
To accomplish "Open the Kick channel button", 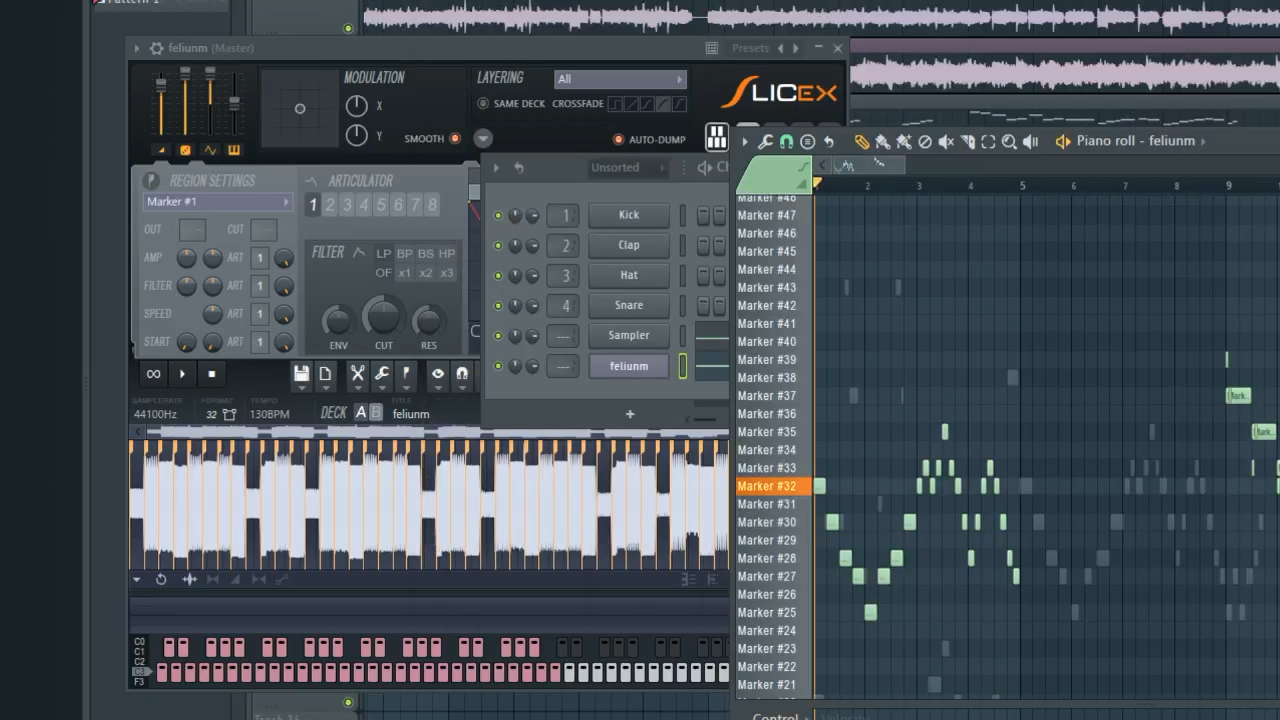I will 629,215.
